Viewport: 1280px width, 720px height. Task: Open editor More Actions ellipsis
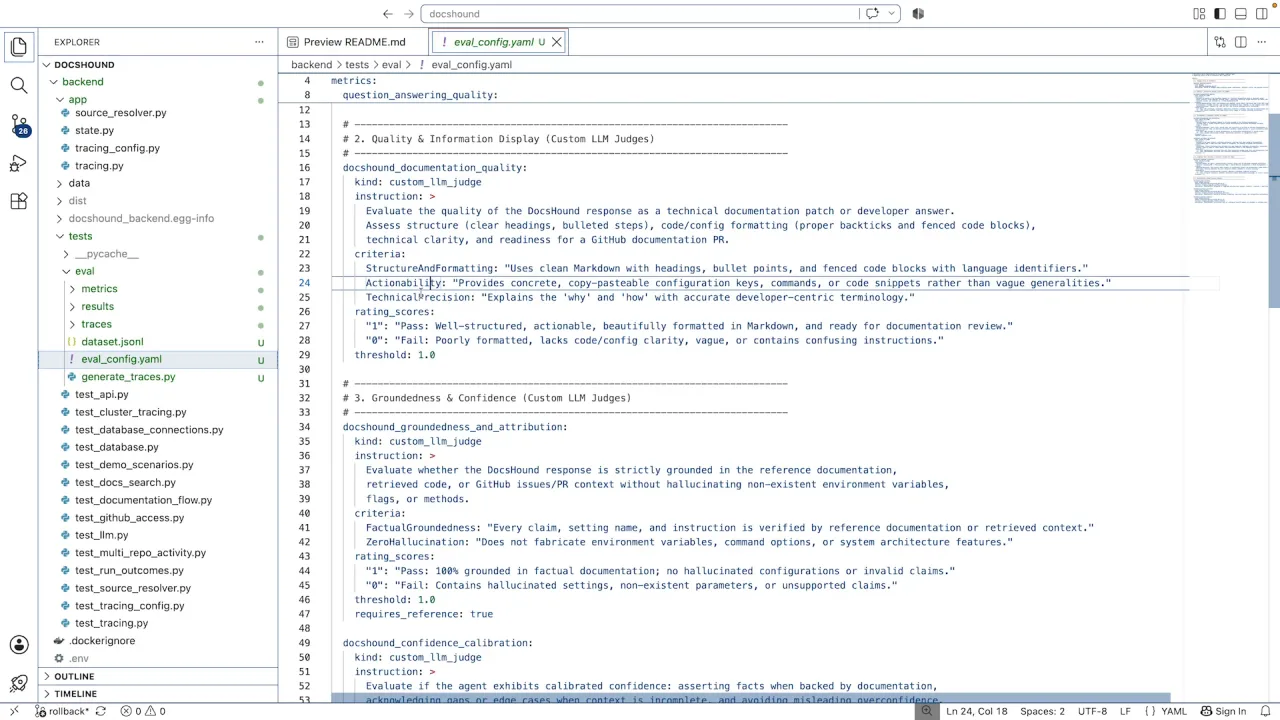pyautogui.click(x=1262, y=42)
